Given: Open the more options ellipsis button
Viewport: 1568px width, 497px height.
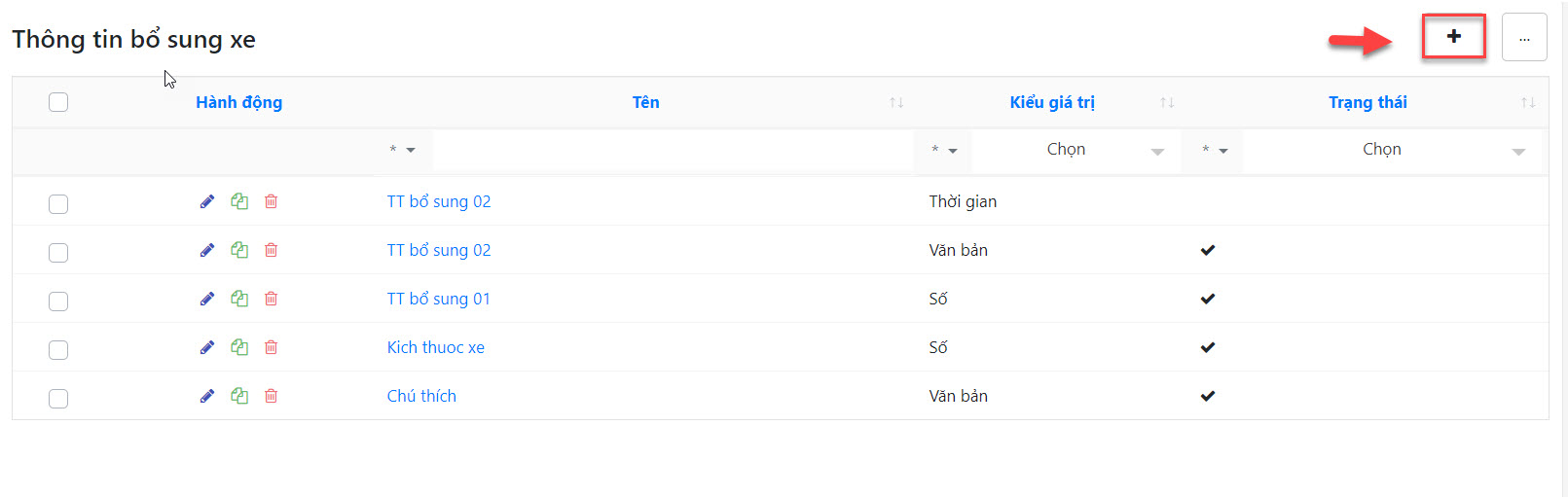Looking at the screenshot, I should 1523,38.
